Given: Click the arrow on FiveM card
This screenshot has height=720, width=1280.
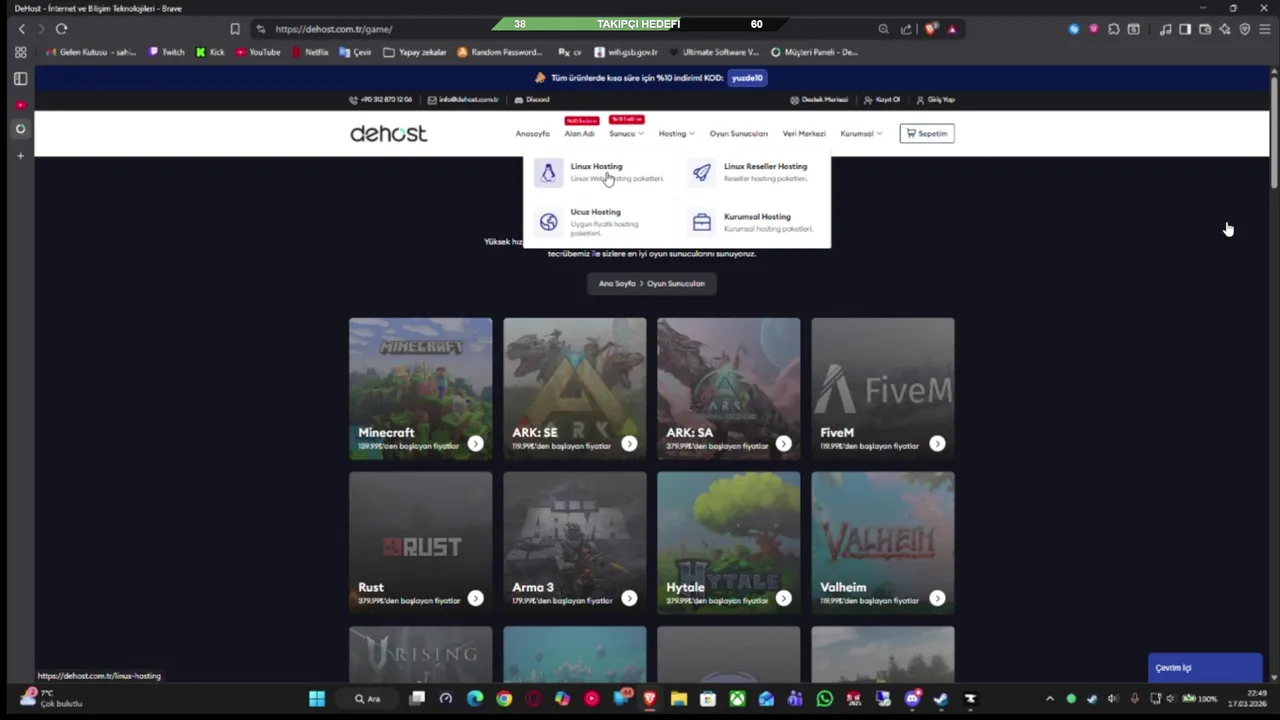Looking at the screenshot, I should tap(937, 444).
